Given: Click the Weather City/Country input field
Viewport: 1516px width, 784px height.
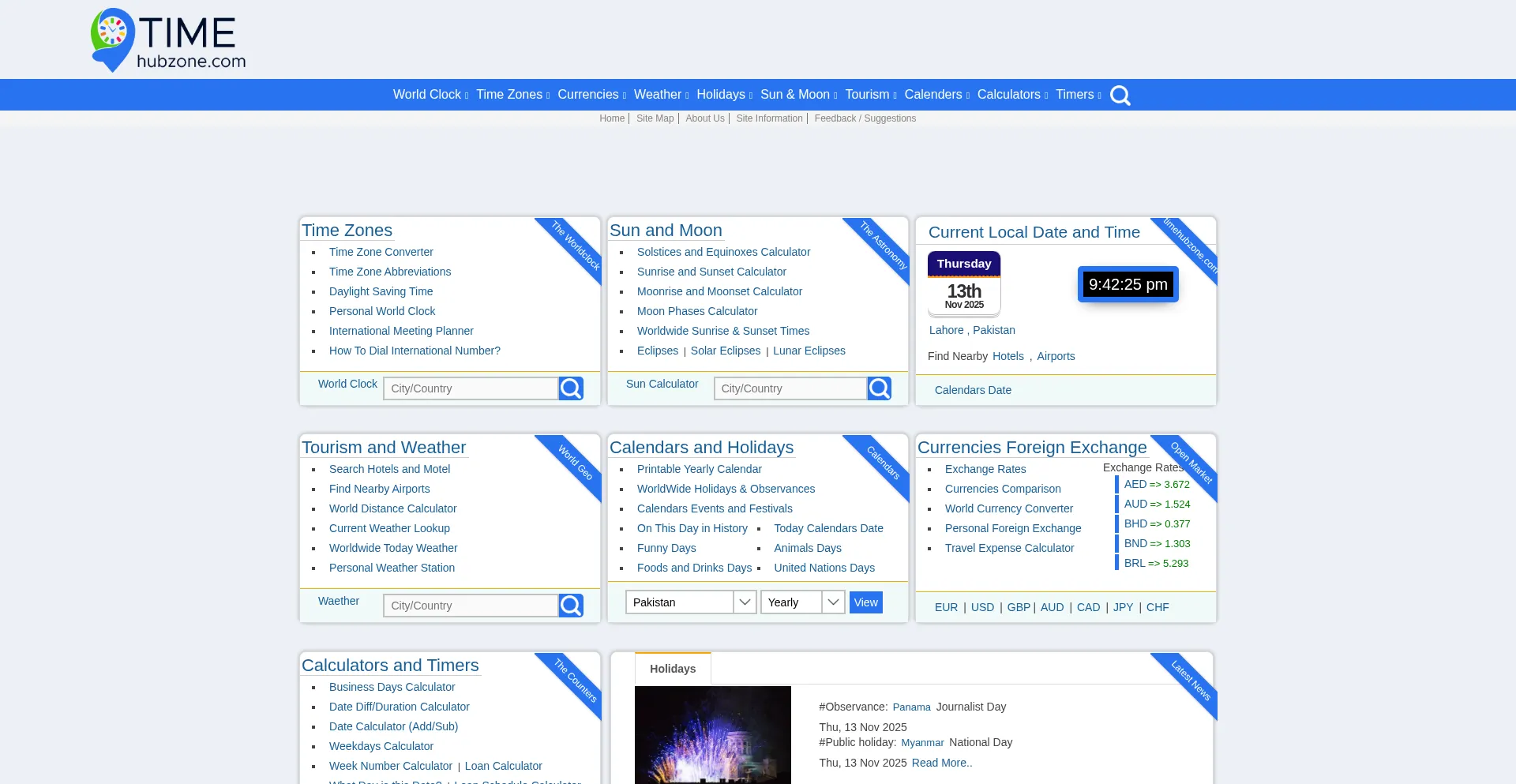Looking at the screenshot, I should (470, 605).
